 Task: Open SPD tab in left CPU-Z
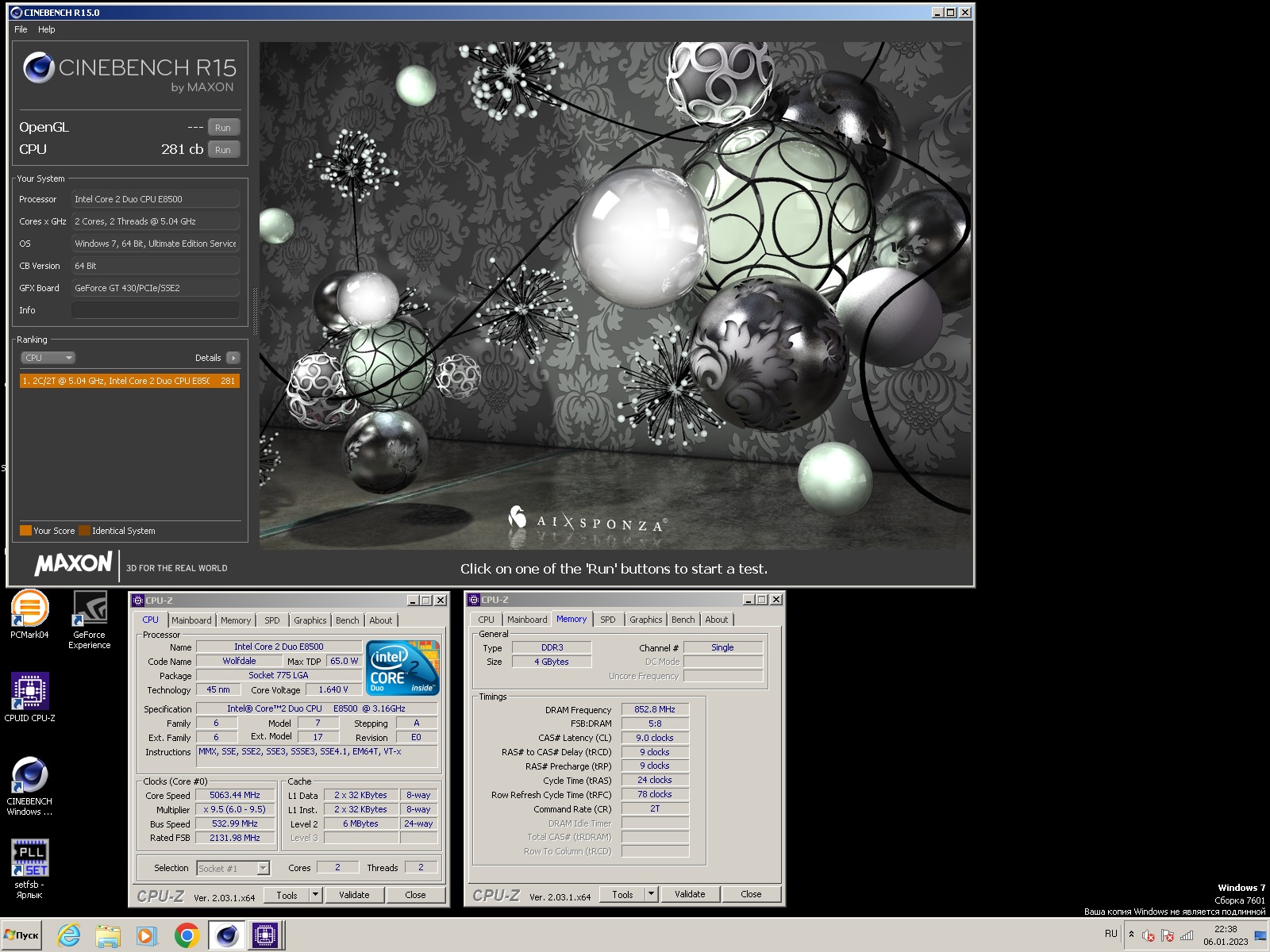tap(272, 620)
